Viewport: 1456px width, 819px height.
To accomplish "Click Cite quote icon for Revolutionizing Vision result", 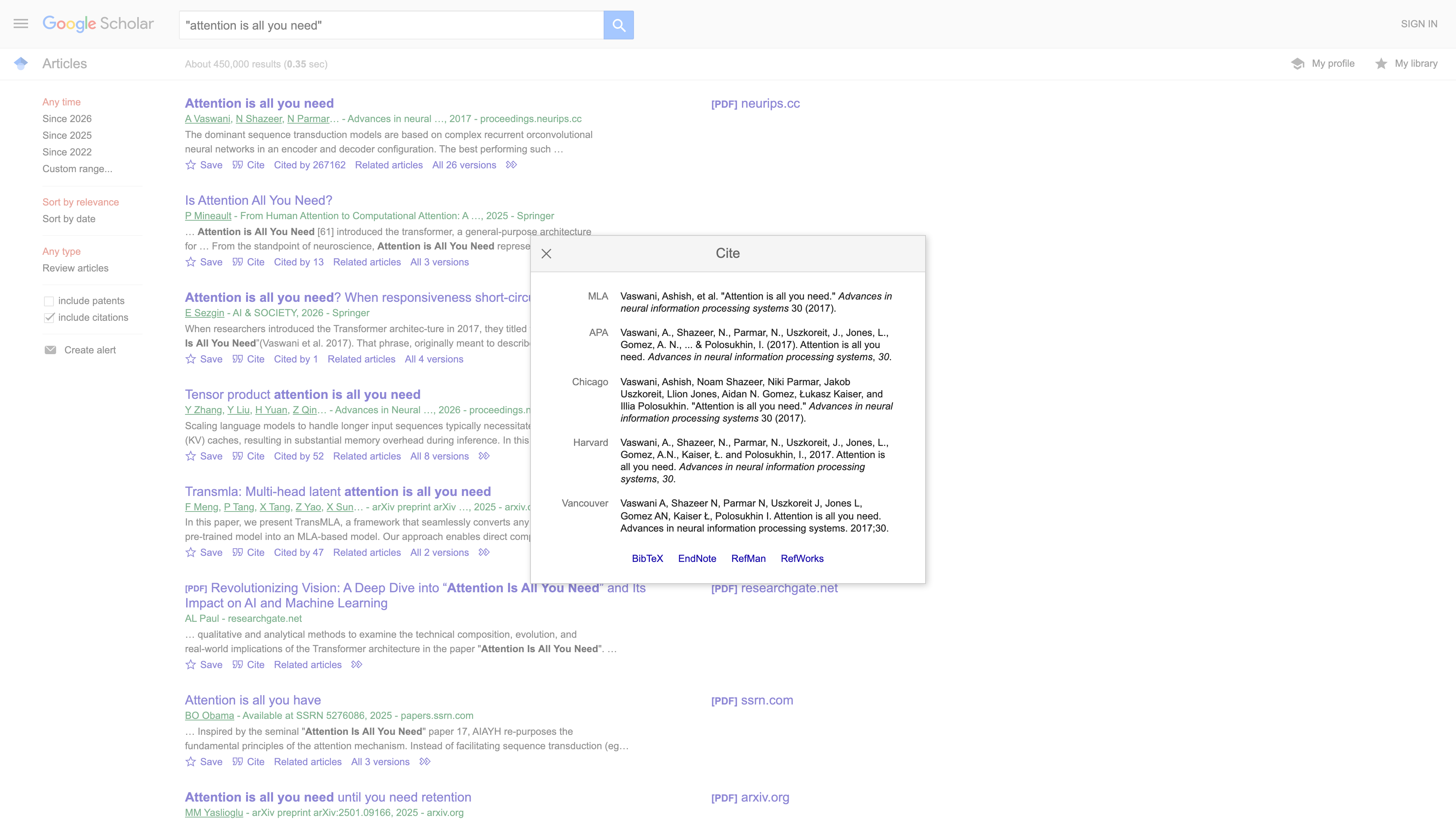I will pos(237,664).
